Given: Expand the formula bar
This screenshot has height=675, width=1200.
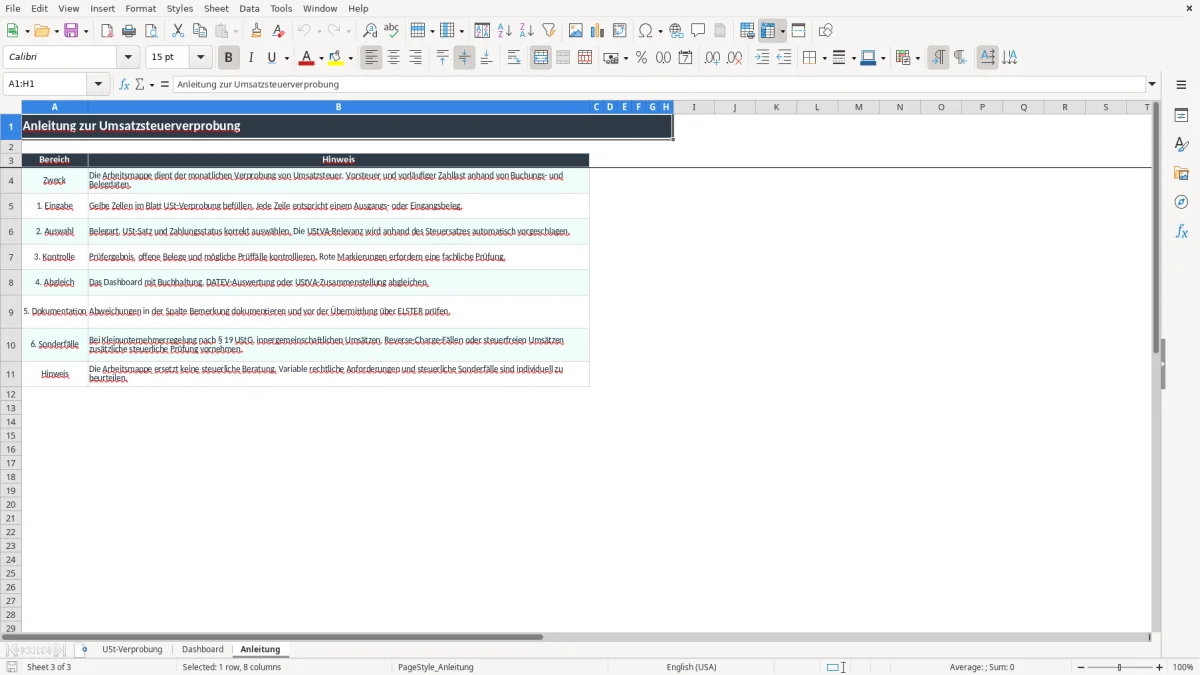Looking at the screenshot, I should [x=1152, y=84].
